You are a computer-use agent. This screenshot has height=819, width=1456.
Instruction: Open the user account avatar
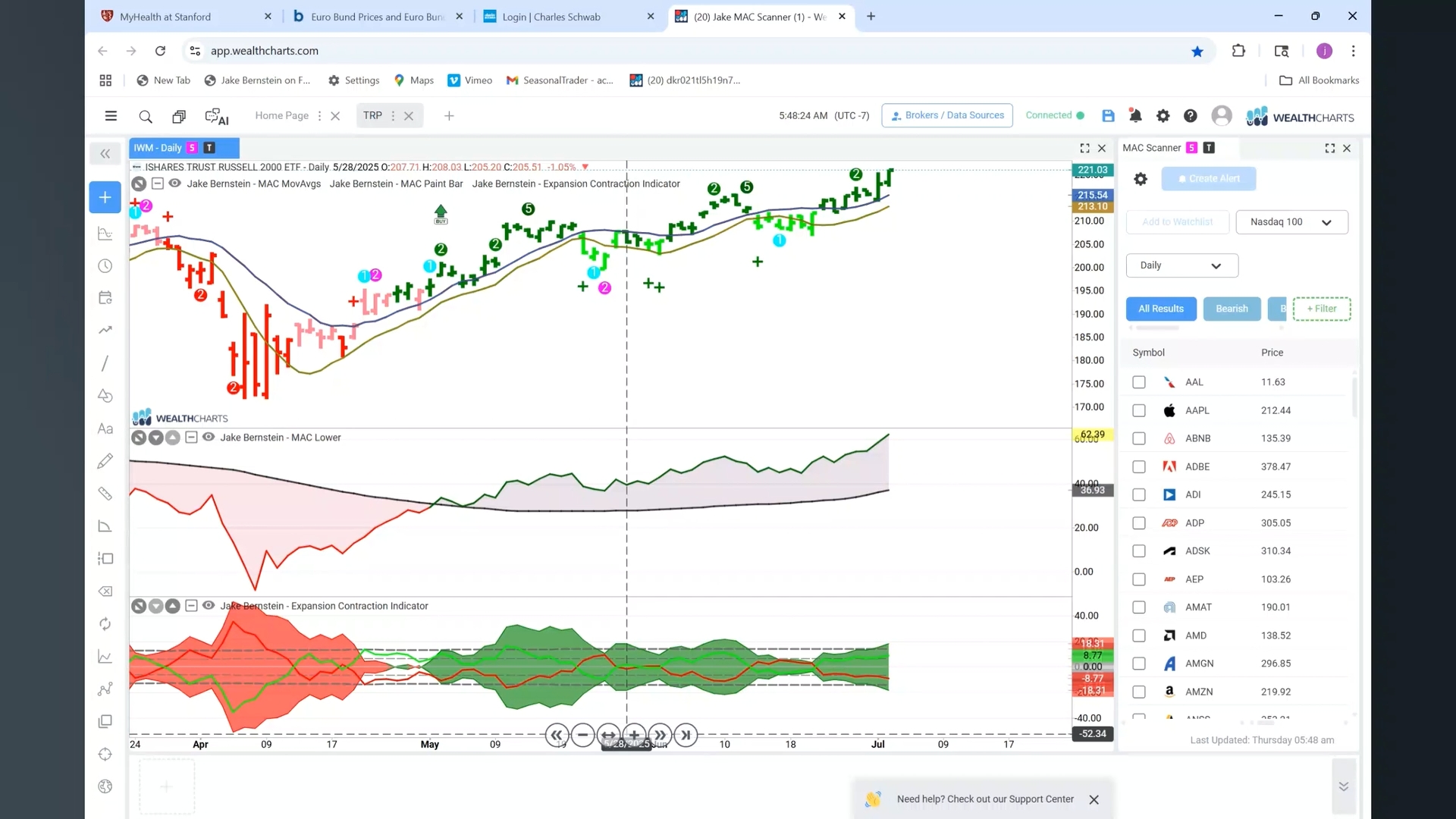coord(1221,115)
